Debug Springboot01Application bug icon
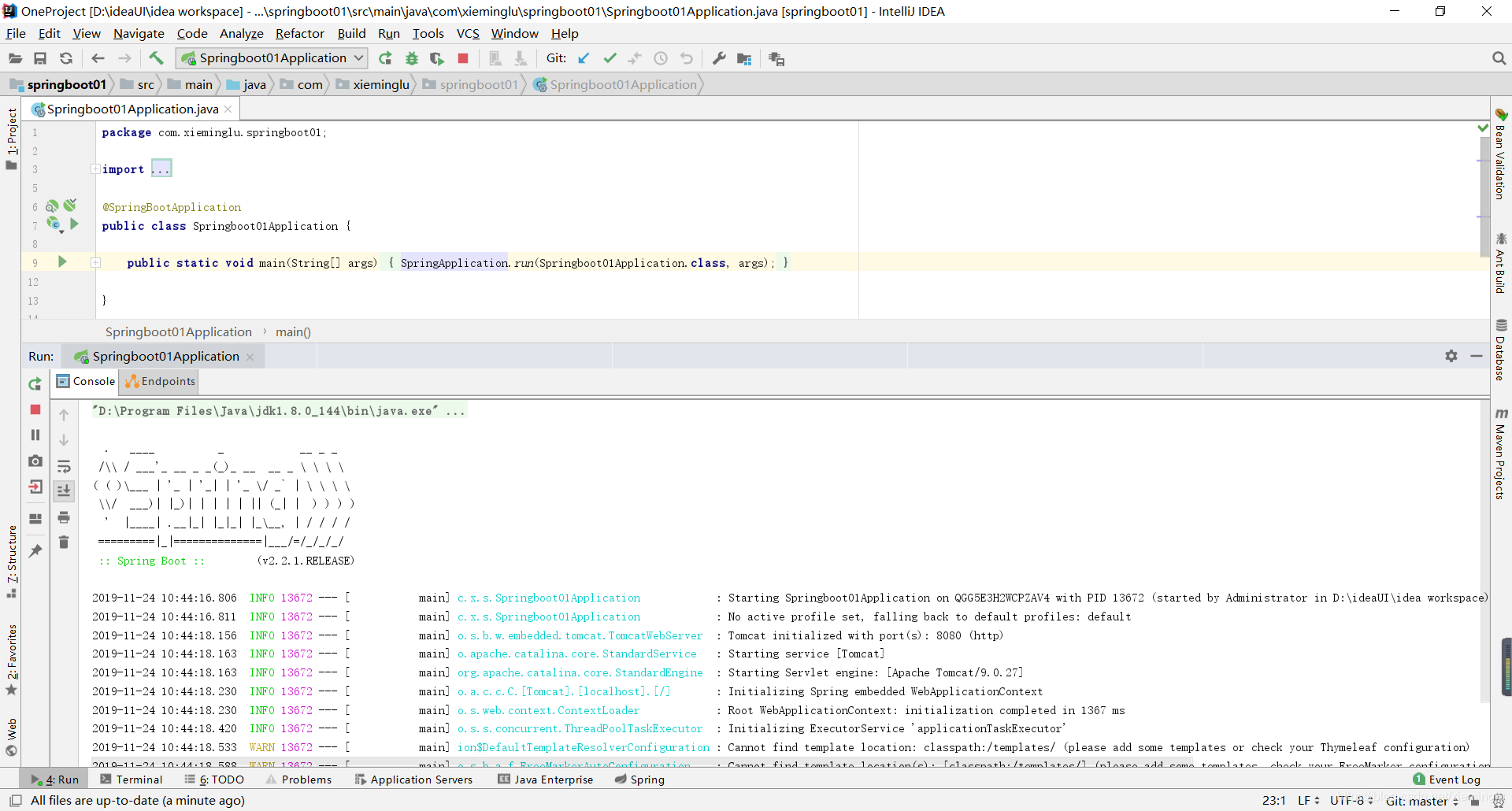The height and width of the screenshot is (811, 1512). 411,58
